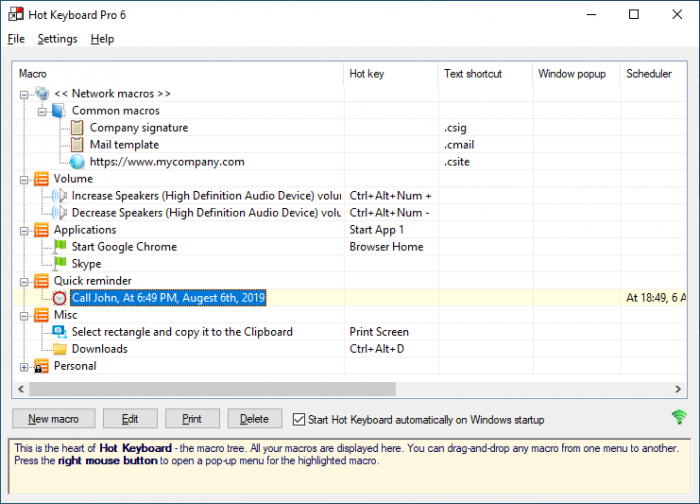Click the horizontal scrollbar thumb
Viewport: 700px width, 504px height.
point(212,389)
